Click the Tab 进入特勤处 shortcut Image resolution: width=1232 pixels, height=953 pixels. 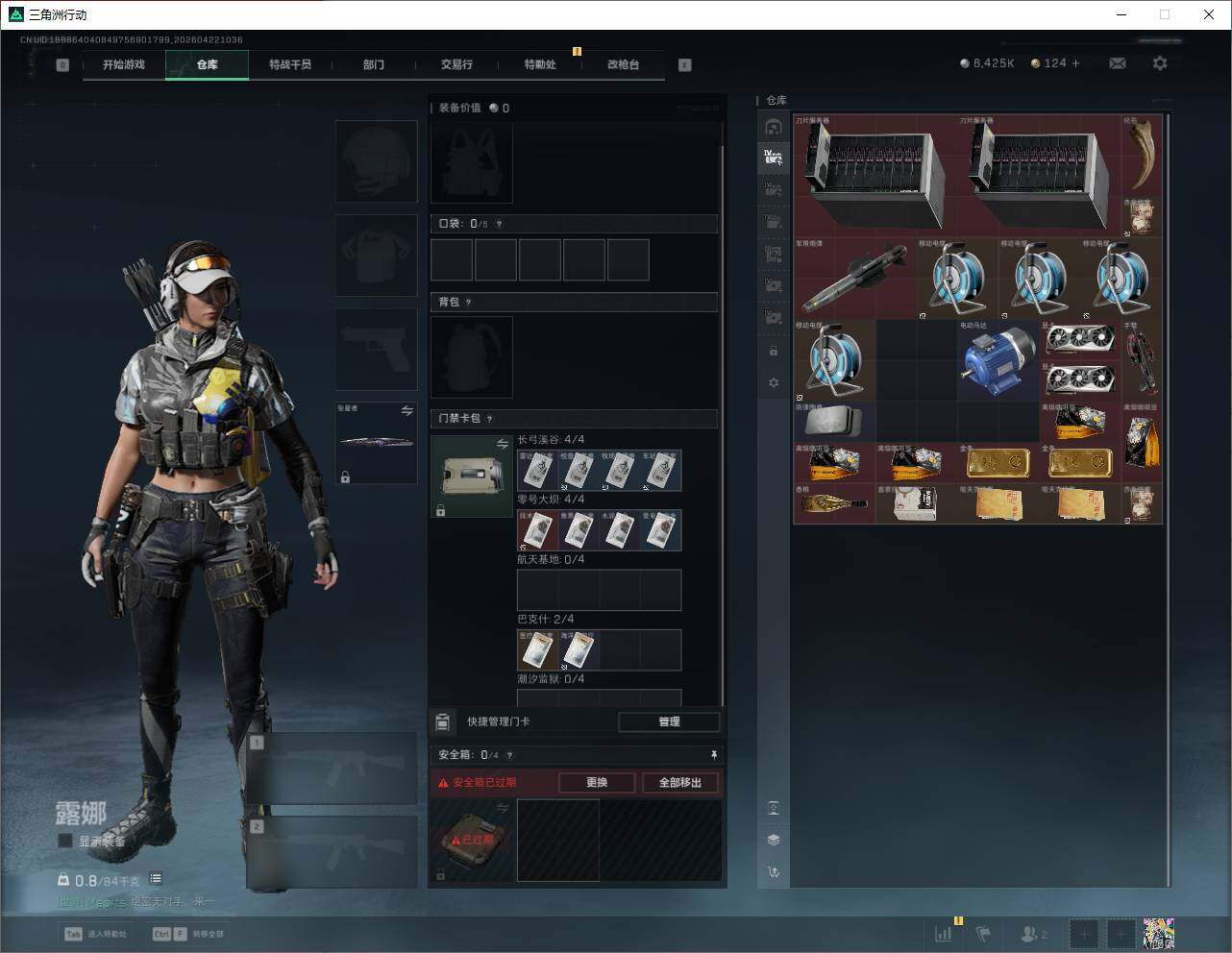click(x=95, y=934)
